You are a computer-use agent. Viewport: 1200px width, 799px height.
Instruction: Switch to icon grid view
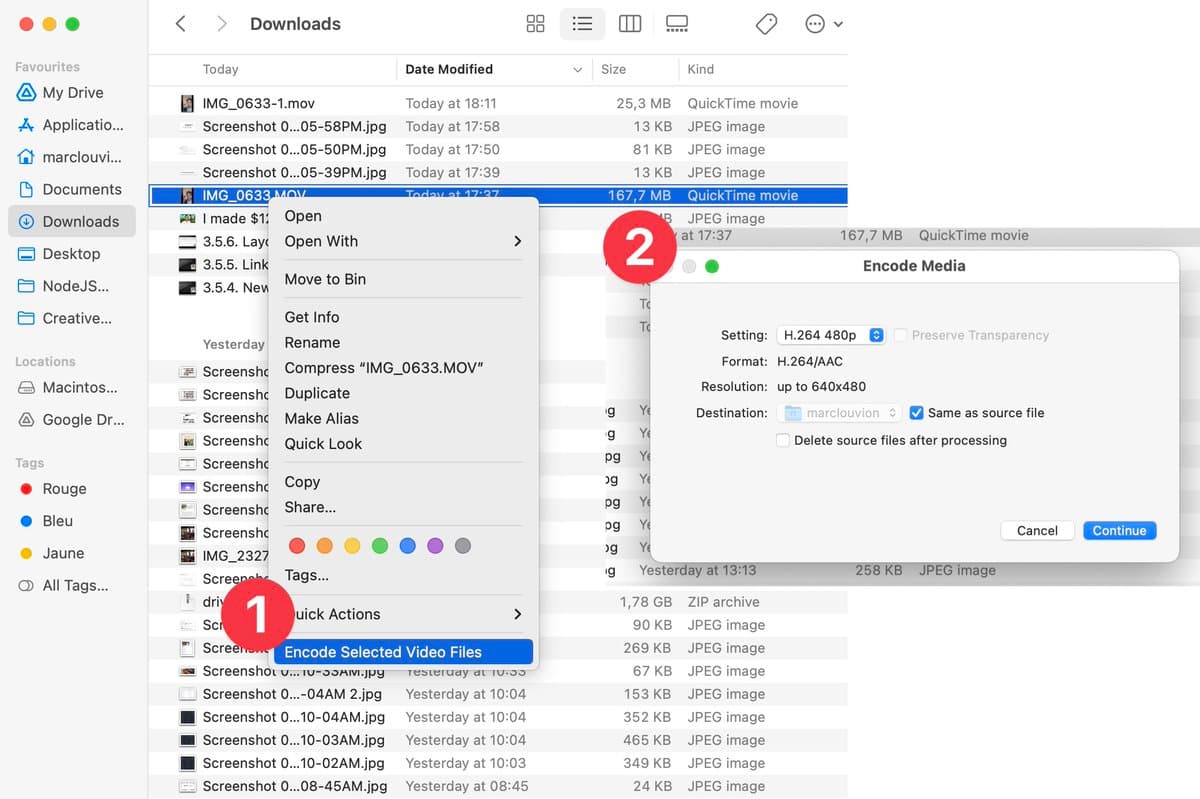click(535, 24)
